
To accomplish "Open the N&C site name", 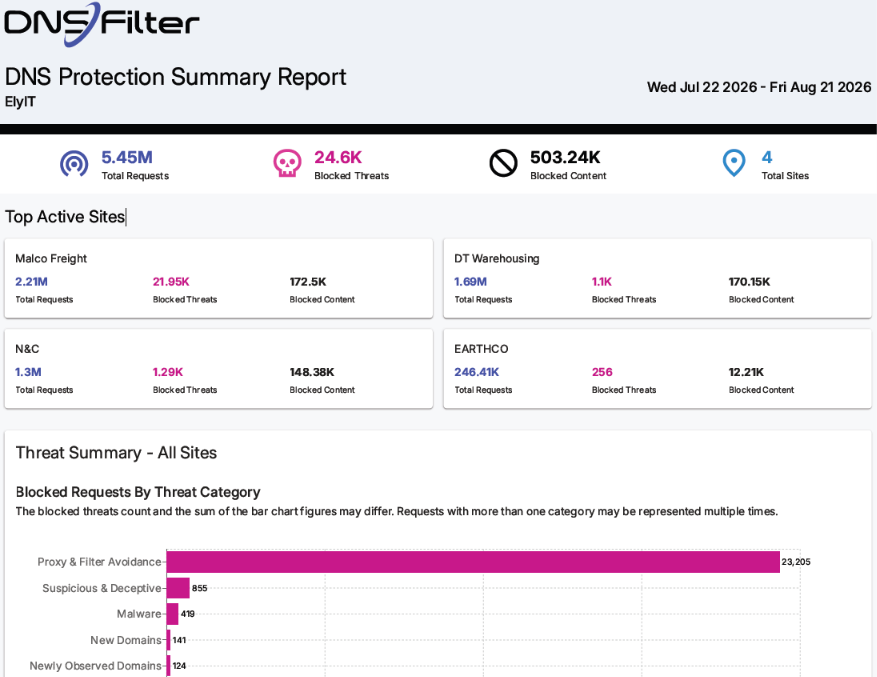I will [x=27, y=349].
